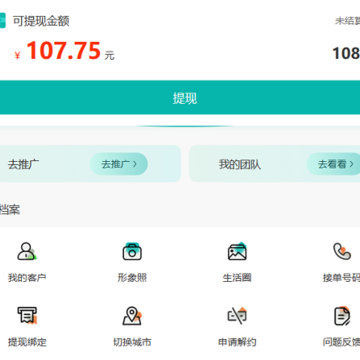Open the 提现绑定 receipt icon

point(27,316)
